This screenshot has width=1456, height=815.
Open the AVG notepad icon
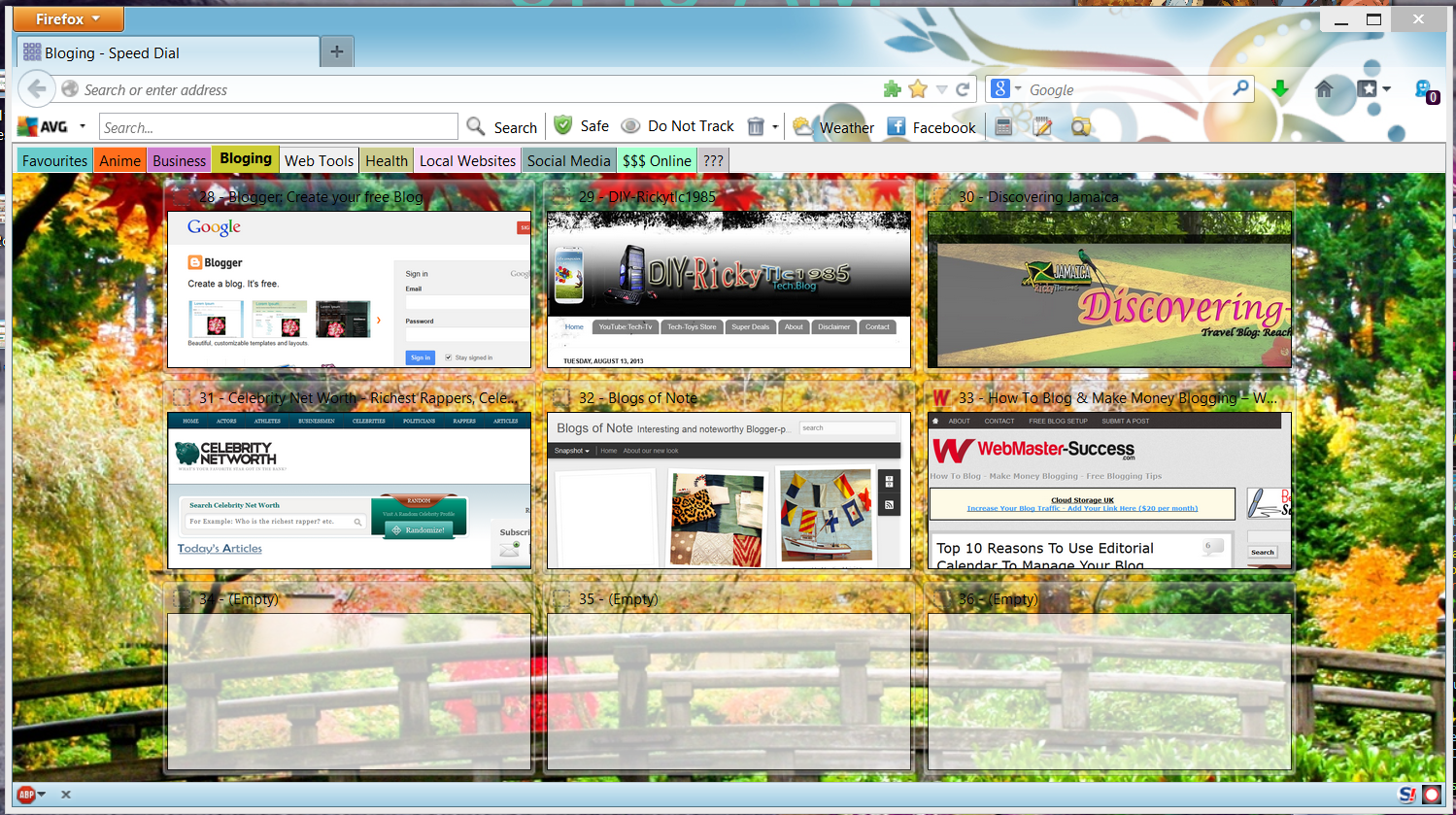1042,126
